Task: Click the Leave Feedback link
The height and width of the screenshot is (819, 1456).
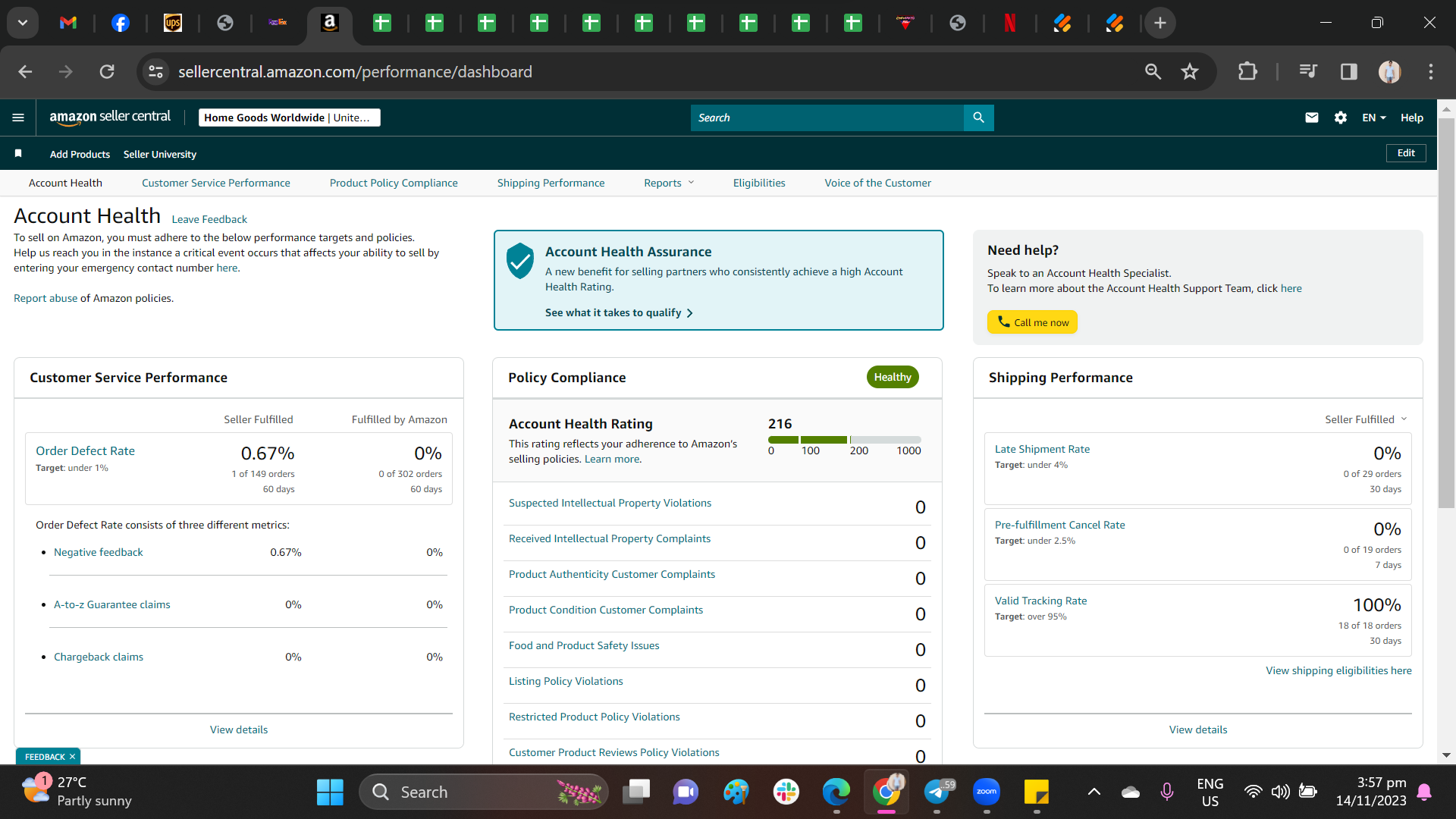Action: pos(209,219)
